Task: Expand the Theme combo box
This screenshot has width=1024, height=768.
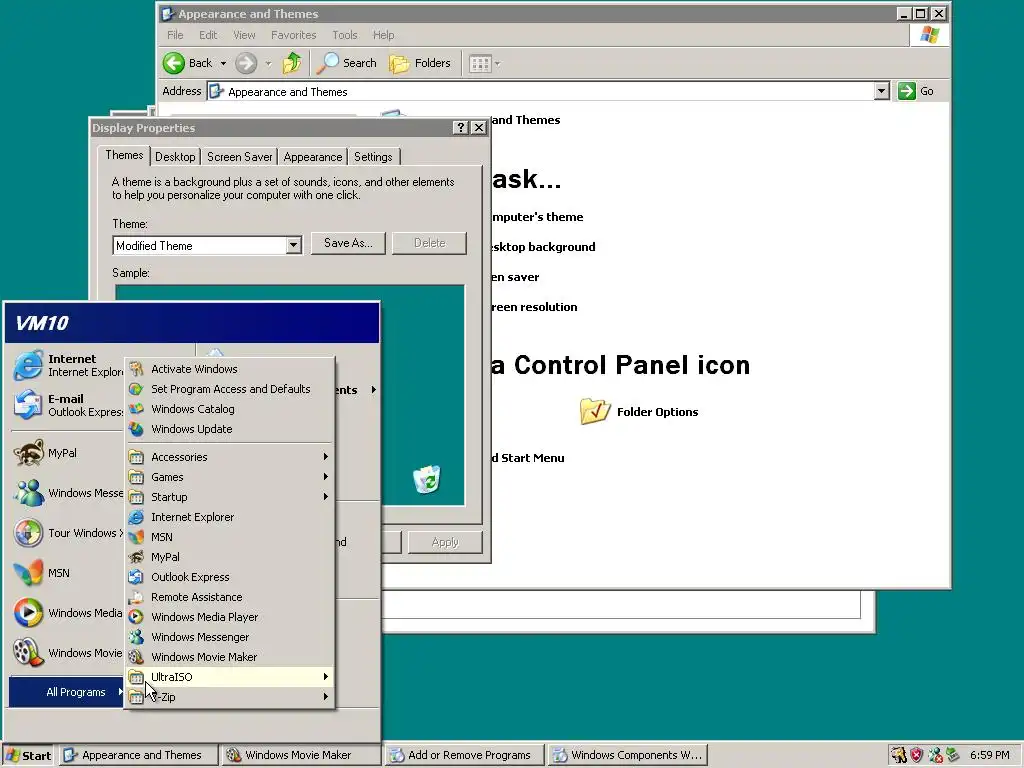Action: click(293, 246)
